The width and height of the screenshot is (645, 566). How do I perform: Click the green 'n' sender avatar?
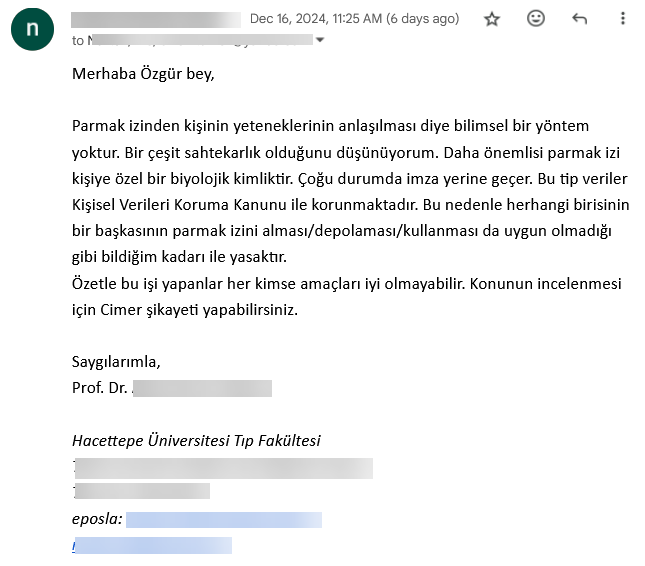coord(32,29)
